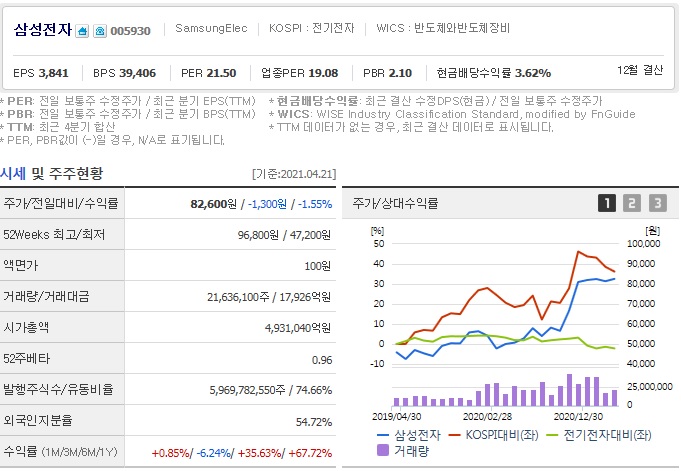The image size is (681, 471).
Task: Select 52주베타 value 0.96
Action: (x=322, y=360)
